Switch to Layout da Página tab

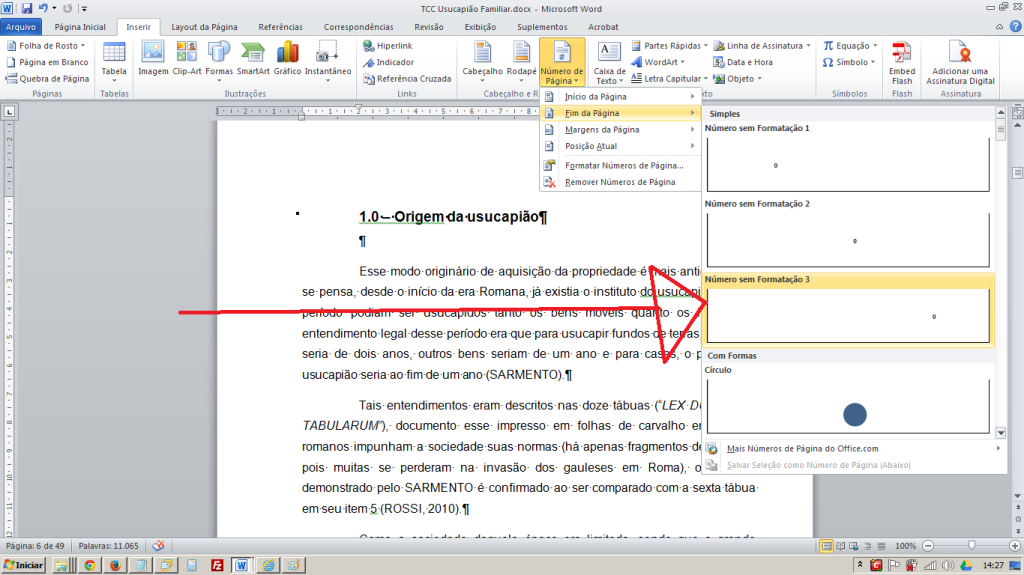click(x=204, y=27)
